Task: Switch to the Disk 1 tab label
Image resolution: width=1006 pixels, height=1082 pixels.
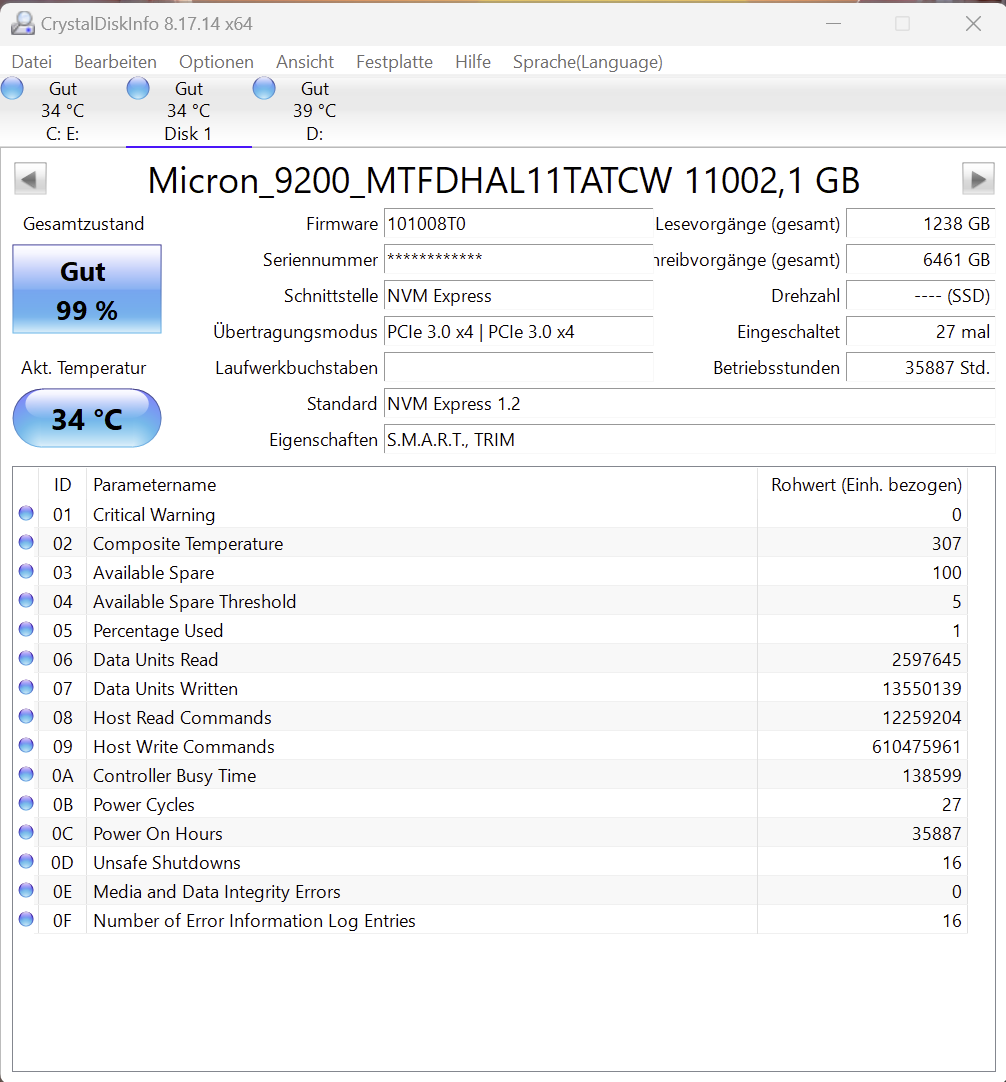Action: point(188,134)
